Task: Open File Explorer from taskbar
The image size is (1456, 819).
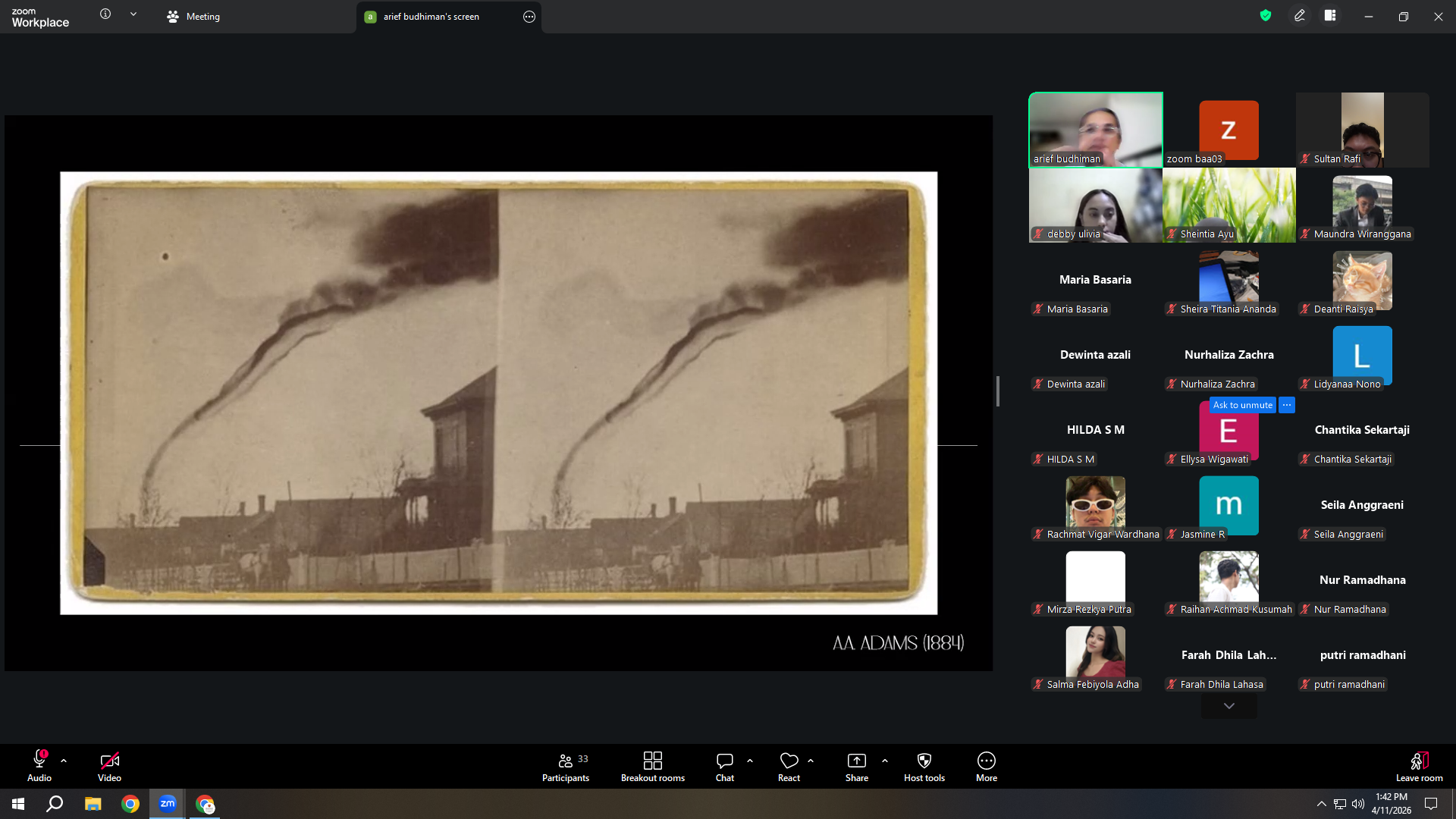Action: 93,804
